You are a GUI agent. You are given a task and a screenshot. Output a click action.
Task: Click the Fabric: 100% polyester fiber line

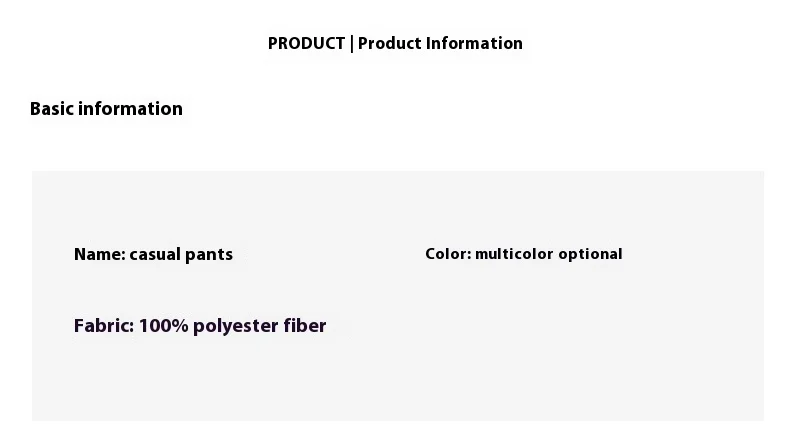click(200, 326)
